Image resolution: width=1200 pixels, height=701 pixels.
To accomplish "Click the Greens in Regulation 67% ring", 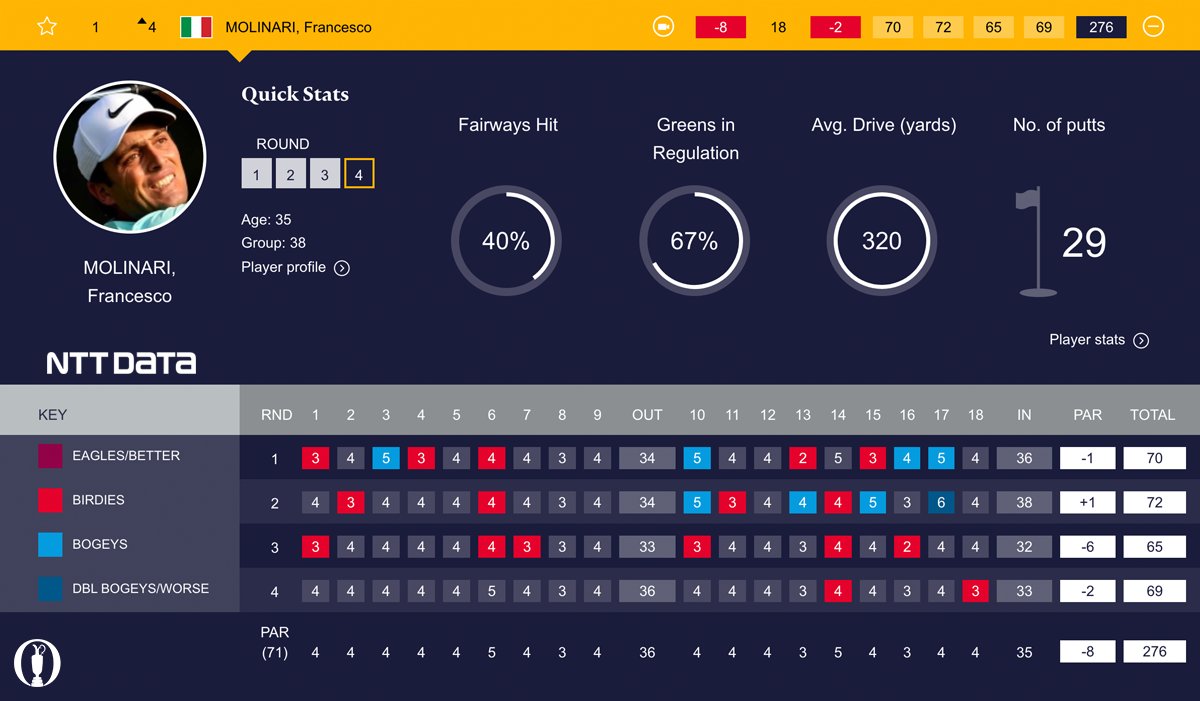I will pos(694,241).
